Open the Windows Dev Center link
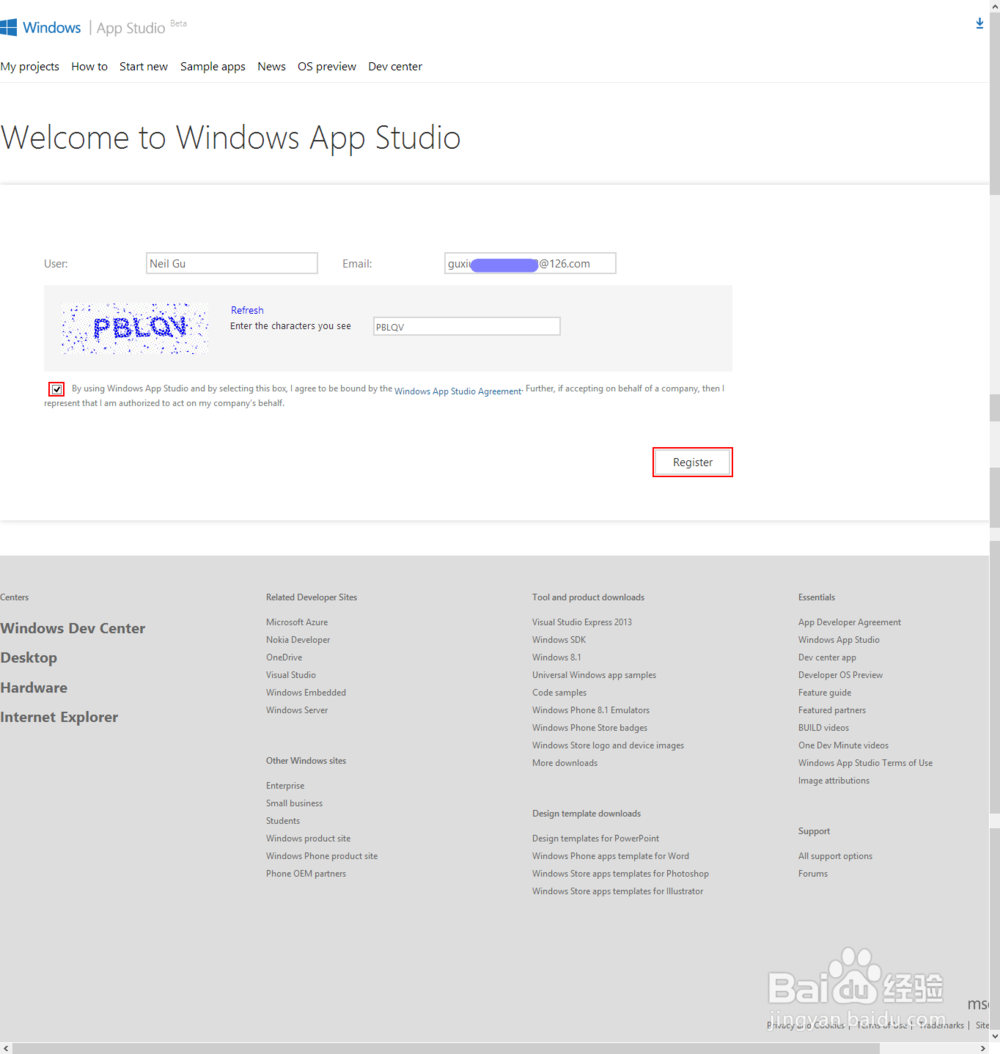1000x1054 pixels. click(73, 629)
